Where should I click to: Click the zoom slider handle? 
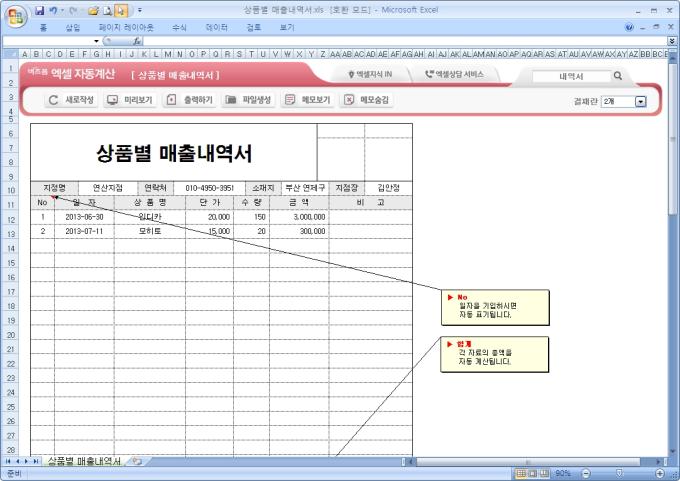pos(619,473)
